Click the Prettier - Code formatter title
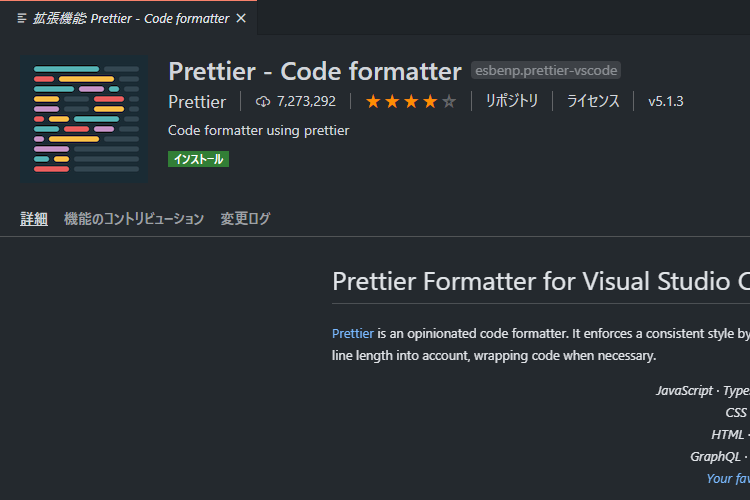This screenshot has width=750, height=500. coord(315,71)
